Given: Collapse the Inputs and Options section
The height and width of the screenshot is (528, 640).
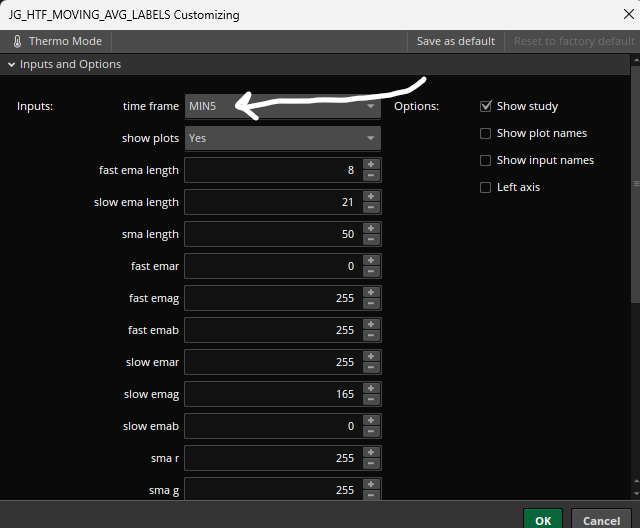Looking at the screenshot, I should (11, 64).
